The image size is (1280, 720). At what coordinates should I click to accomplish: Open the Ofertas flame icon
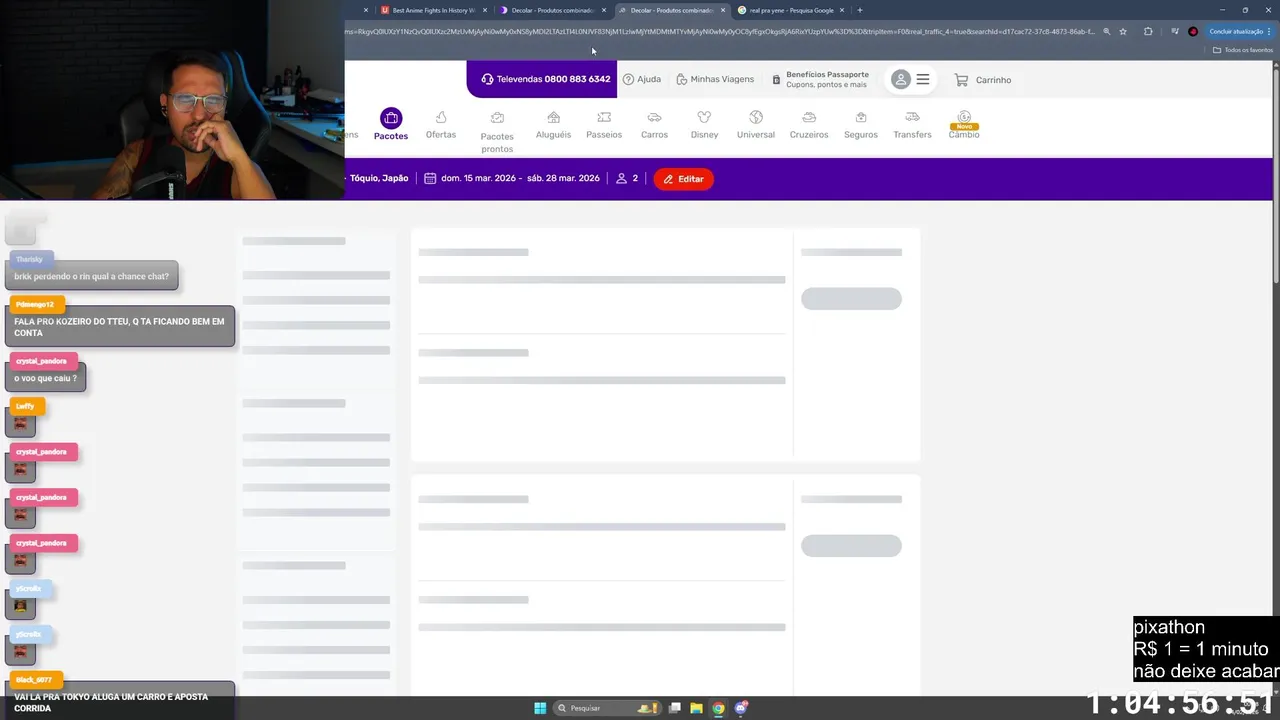click(x=441, y=118)
